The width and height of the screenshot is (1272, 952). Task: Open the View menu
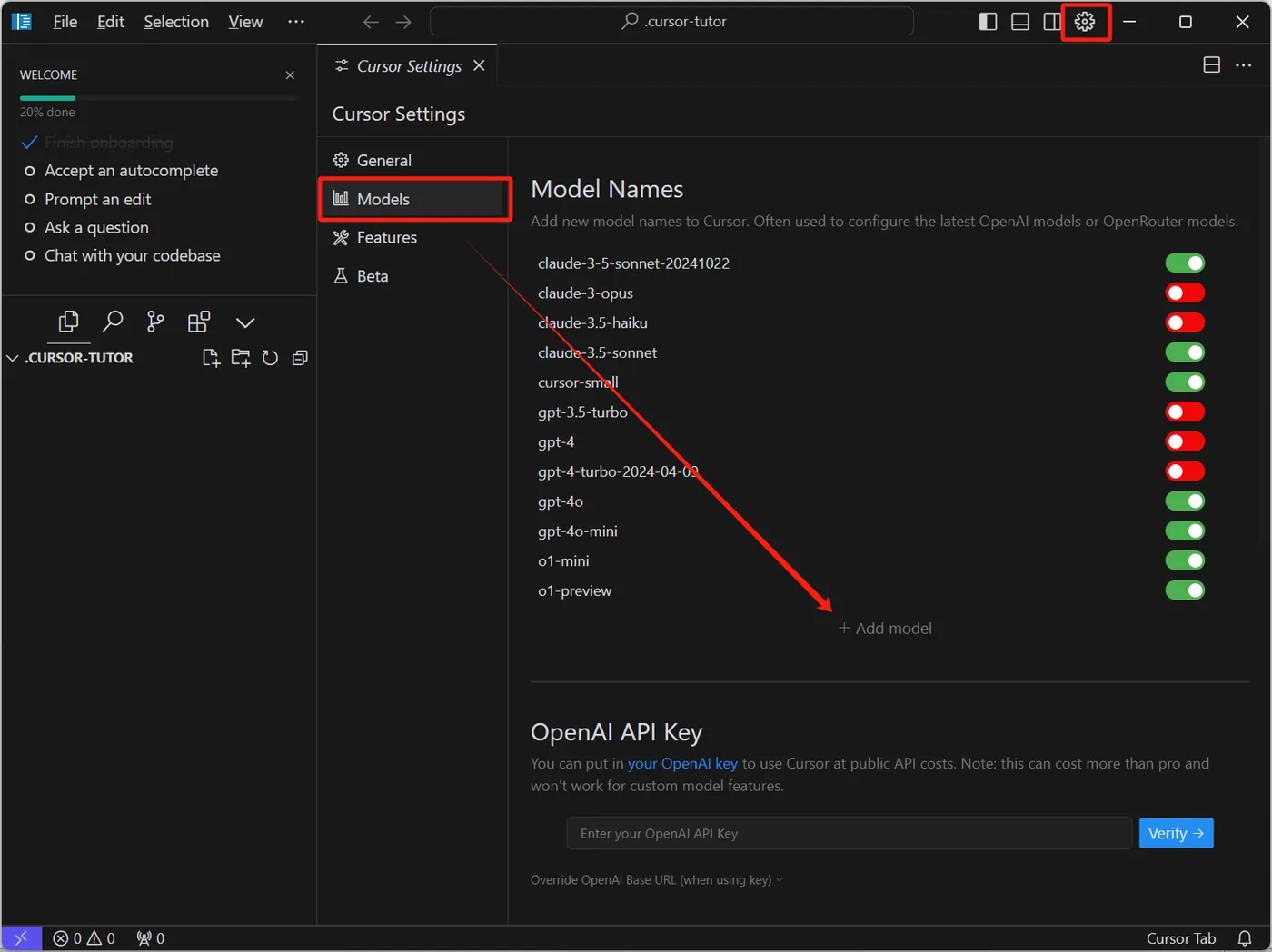coord(245,22)
